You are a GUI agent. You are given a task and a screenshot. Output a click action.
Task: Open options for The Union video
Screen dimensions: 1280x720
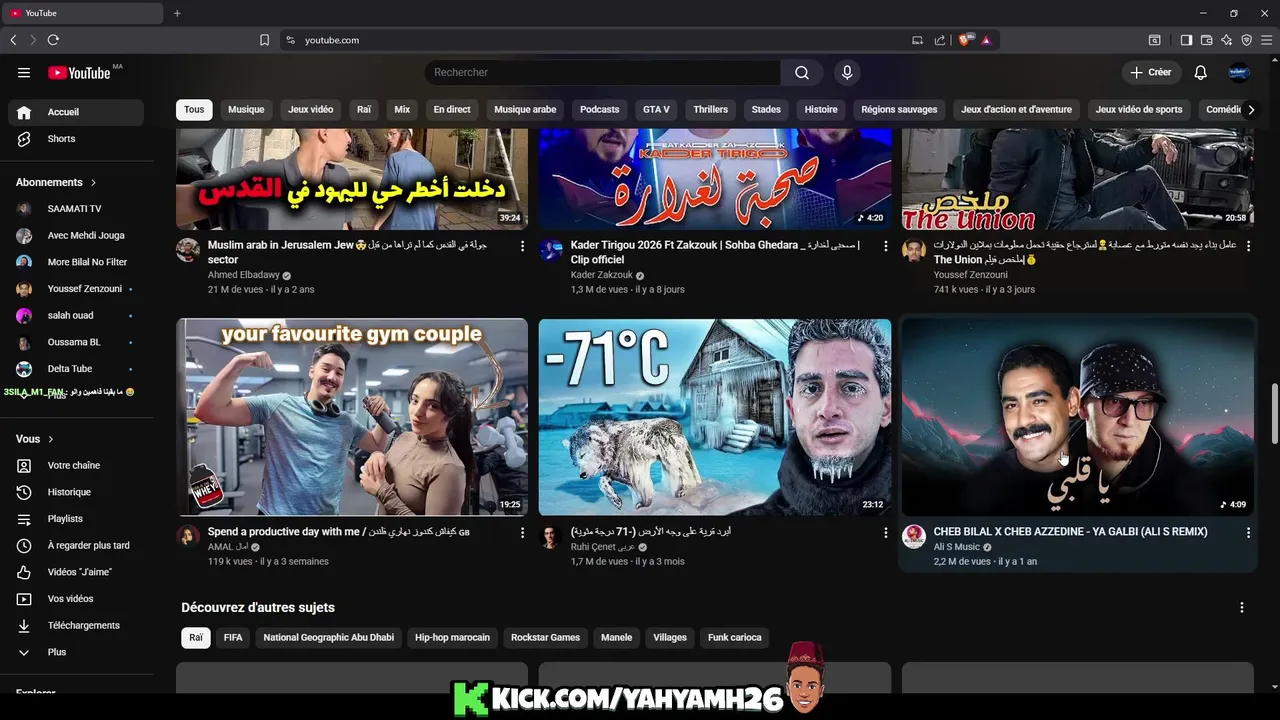(1248, 246)
